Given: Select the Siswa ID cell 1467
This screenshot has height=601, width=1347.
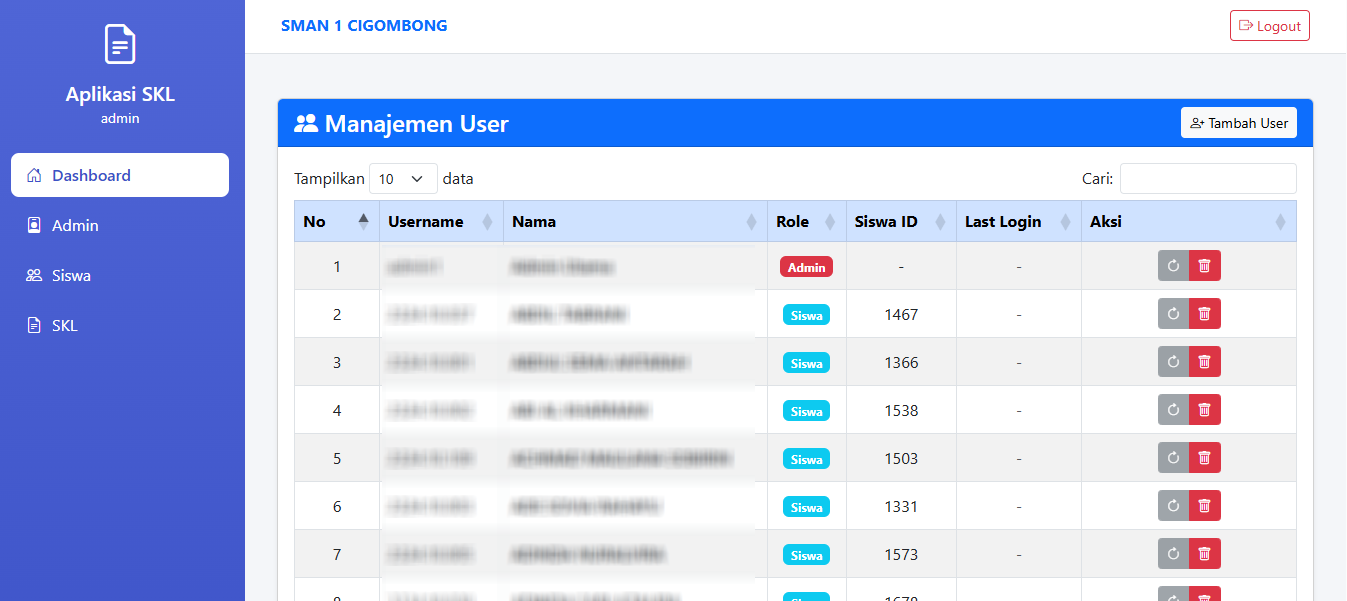Looking at the screenshot, I should [901, 314].
